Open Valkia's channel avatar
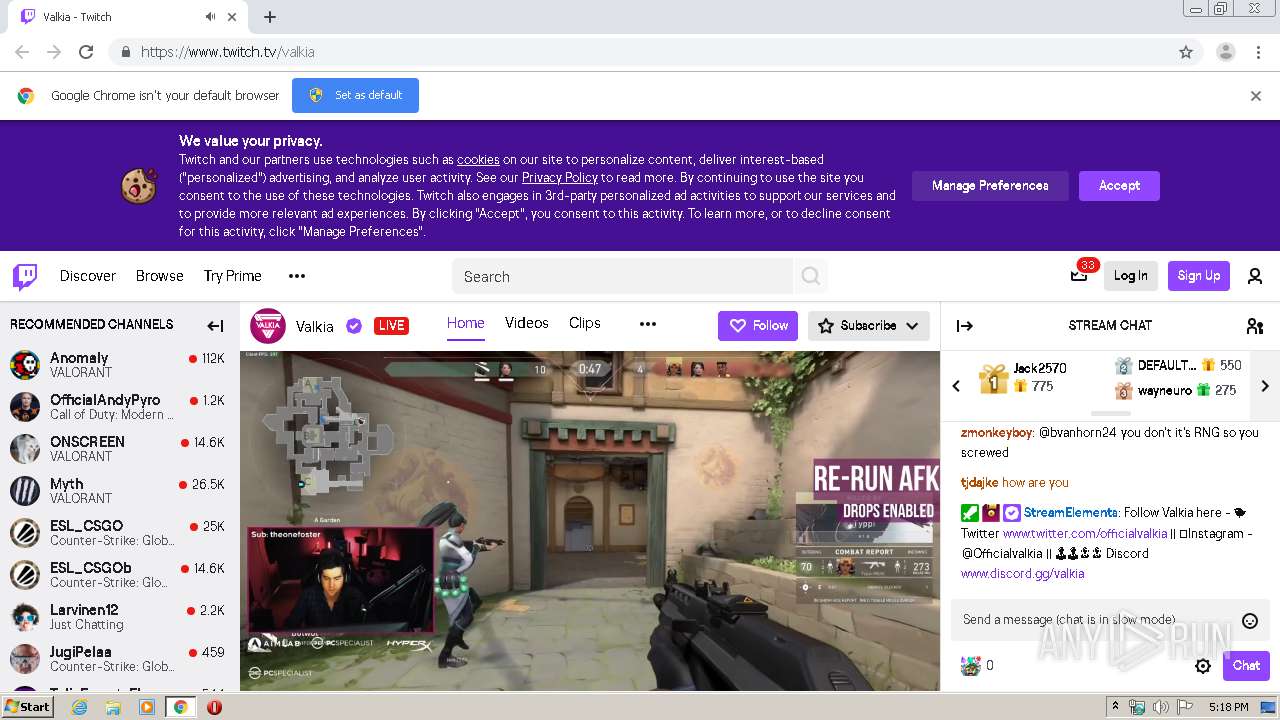The image size is (1280, 720). (x=267, y=326)
